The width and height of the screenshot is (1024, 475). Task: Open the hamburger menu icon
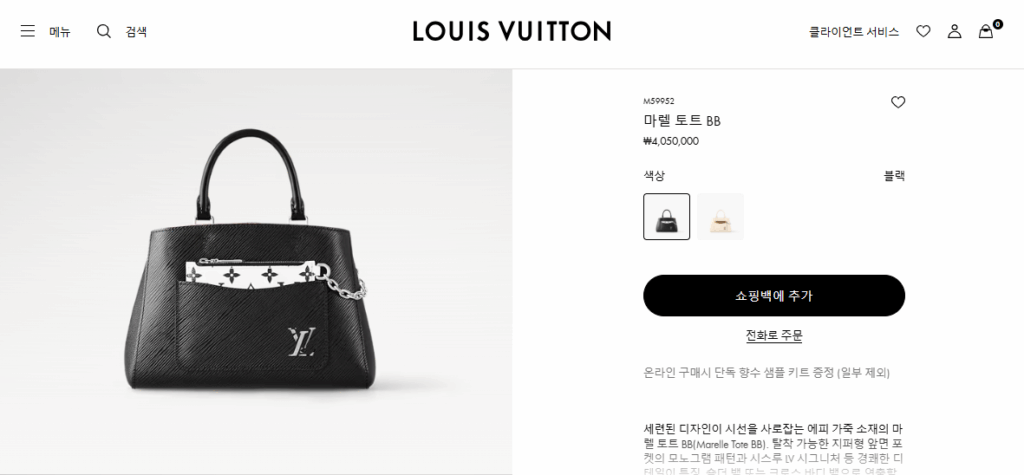coord(27,31)
